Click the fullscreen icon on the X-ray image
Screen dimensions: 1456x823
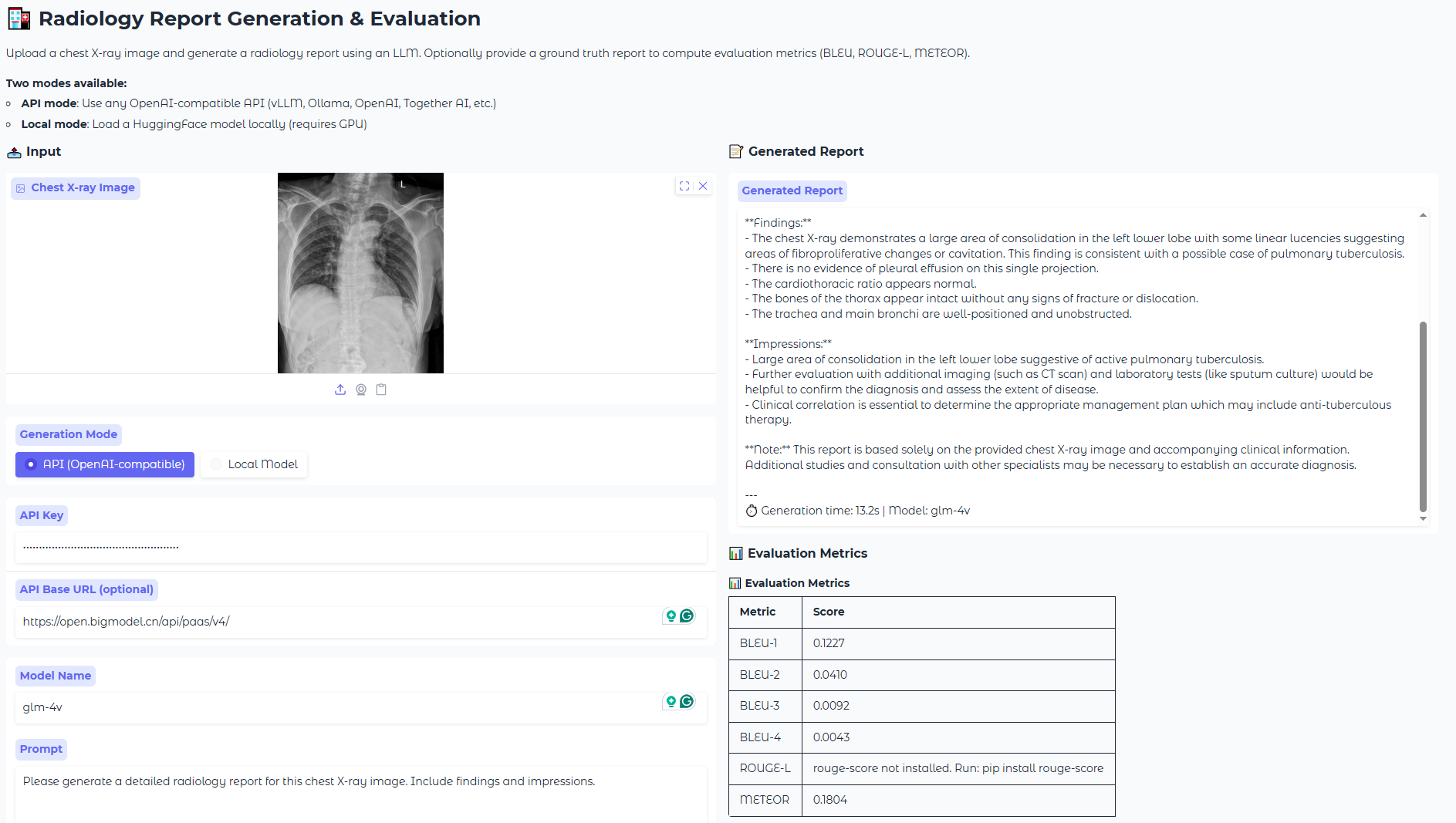(x=684, y=186)
